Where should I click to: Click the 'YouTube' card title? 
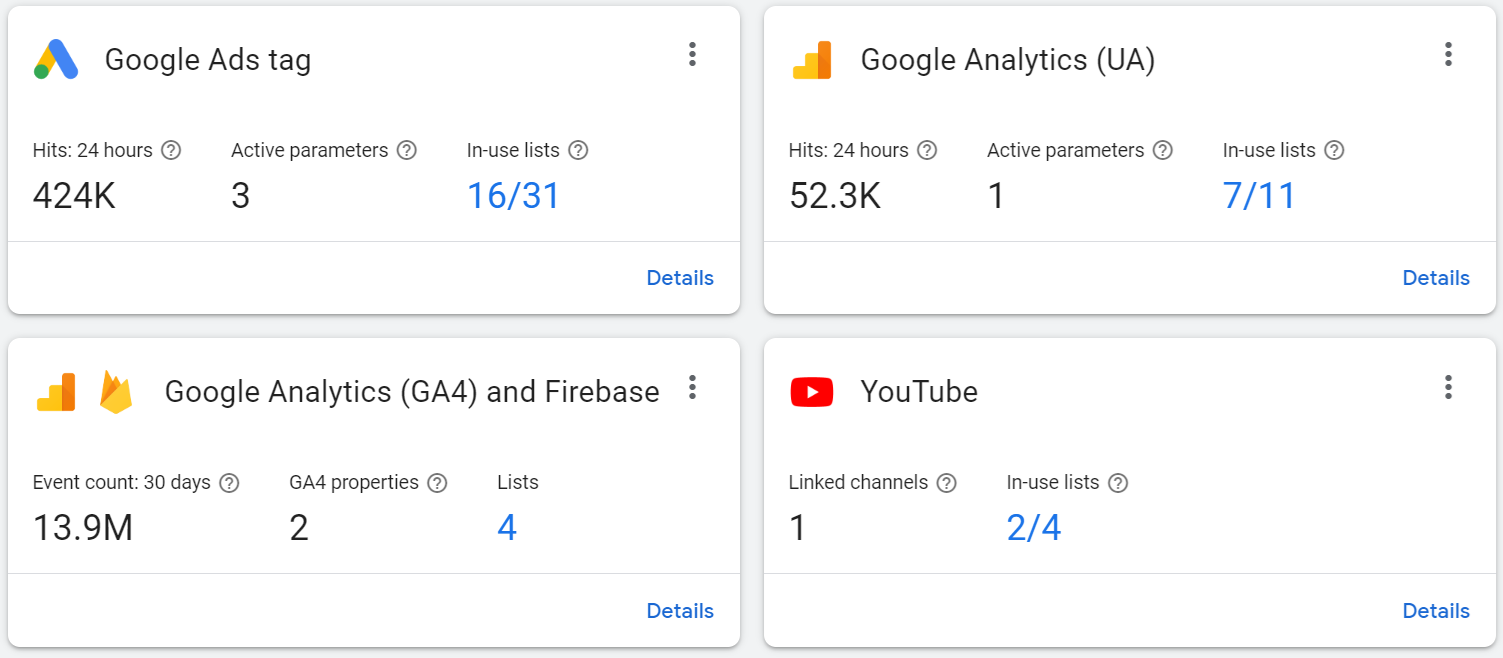919,392
